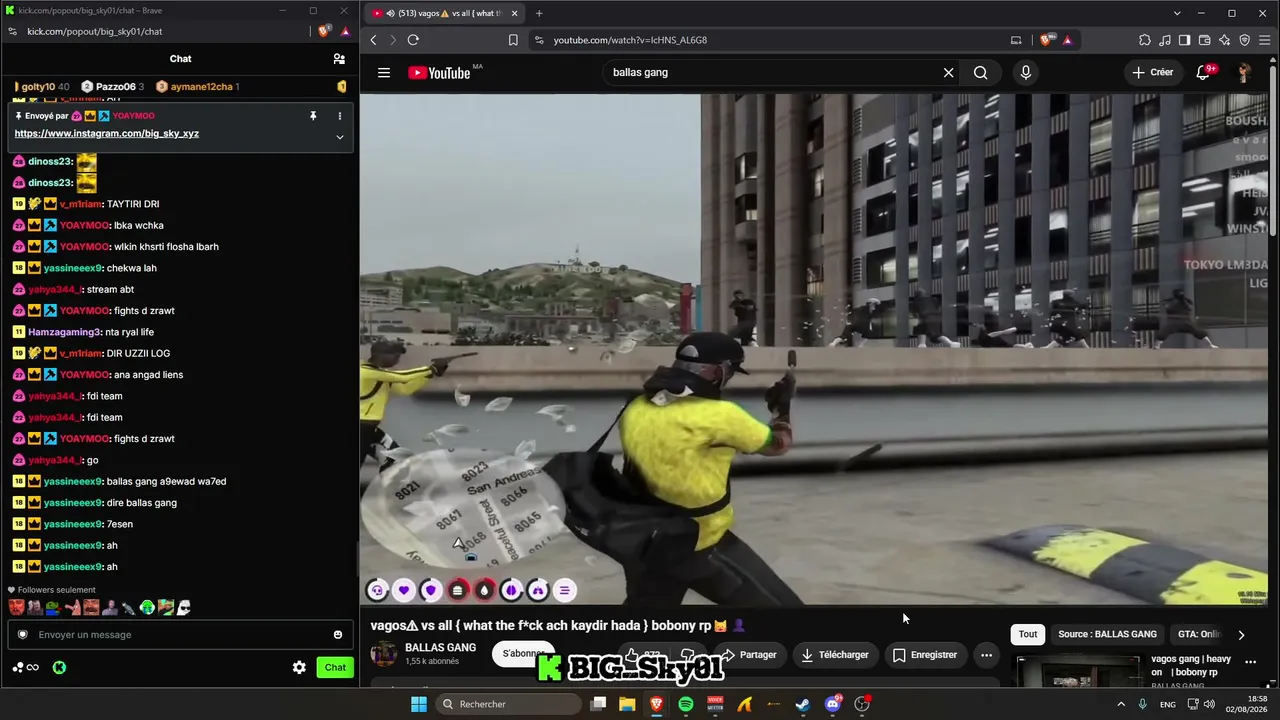Open Steam from taskbar
The height and width of the screenshot is (720, 1280).
803,704
